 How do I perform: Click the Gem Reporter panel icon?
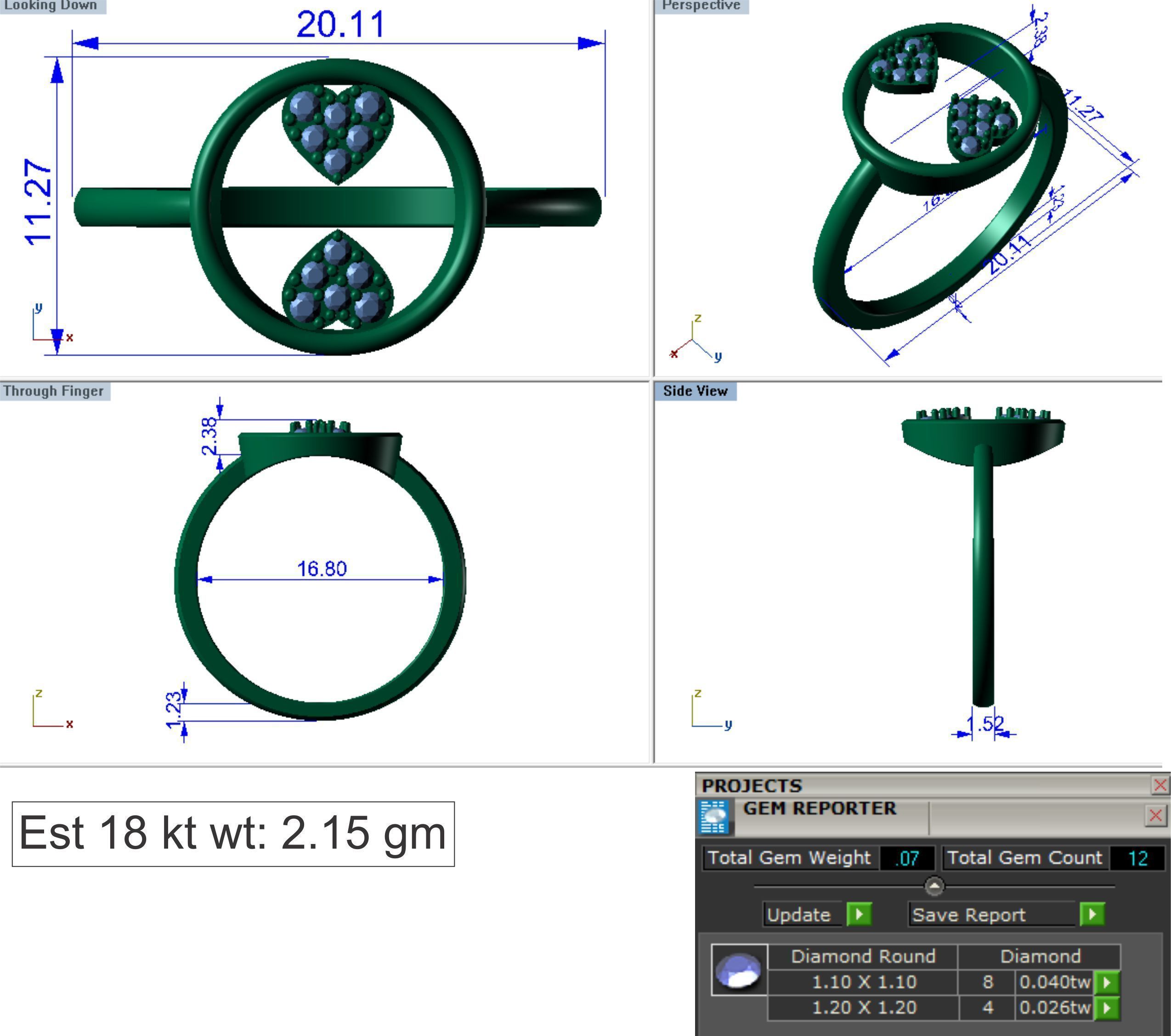pos(713,816)
